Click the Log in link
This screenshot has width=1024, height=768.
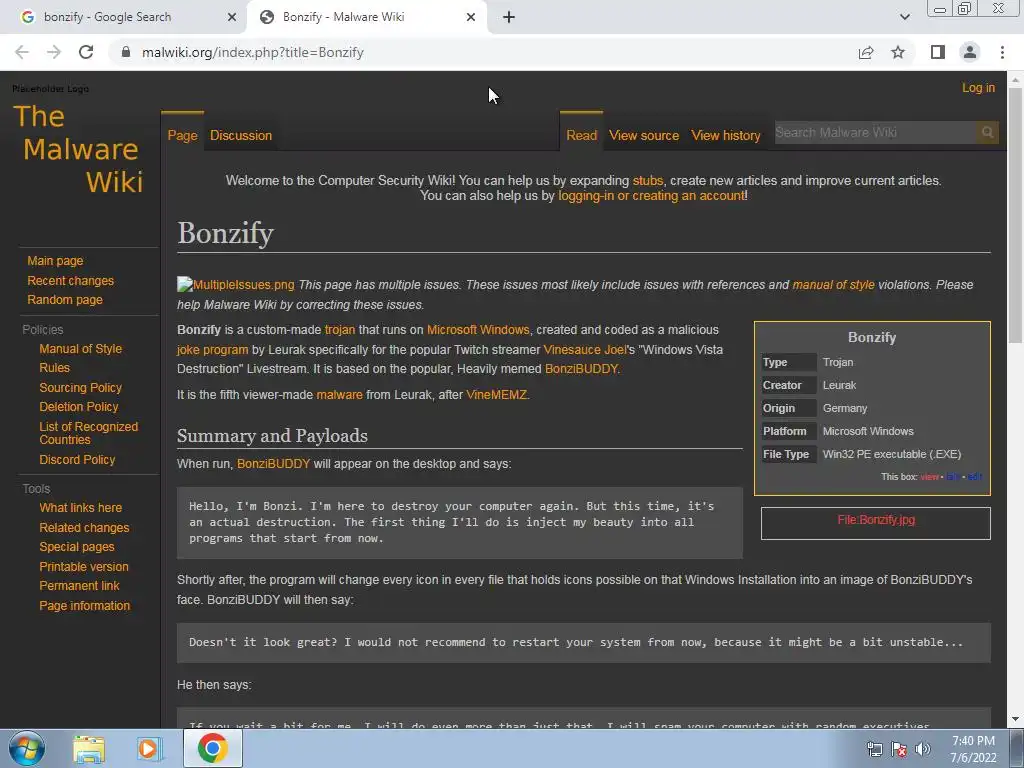pos(978,88)
